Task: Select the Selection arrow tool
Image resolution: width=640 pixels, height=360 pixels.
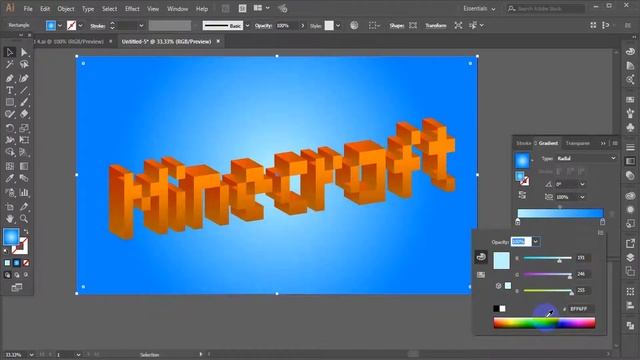Action: click(x=10, y=52)
